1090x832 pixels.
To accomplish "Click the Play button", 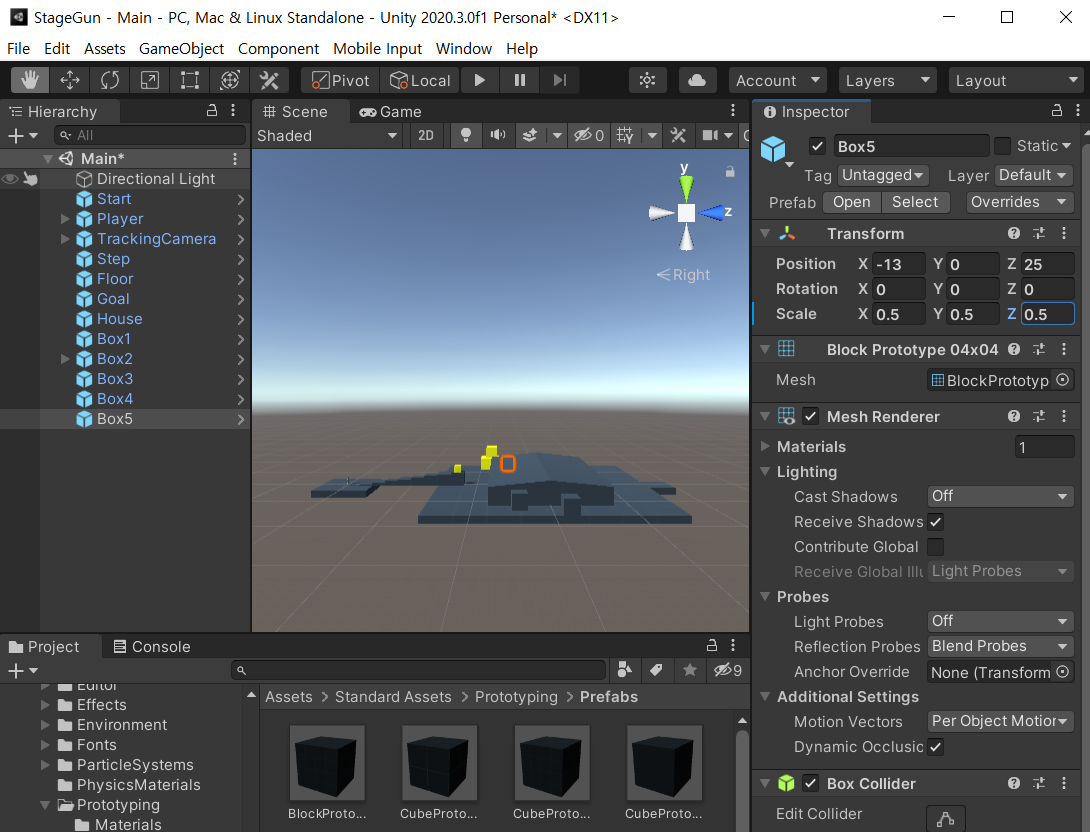I will (480, 81).
